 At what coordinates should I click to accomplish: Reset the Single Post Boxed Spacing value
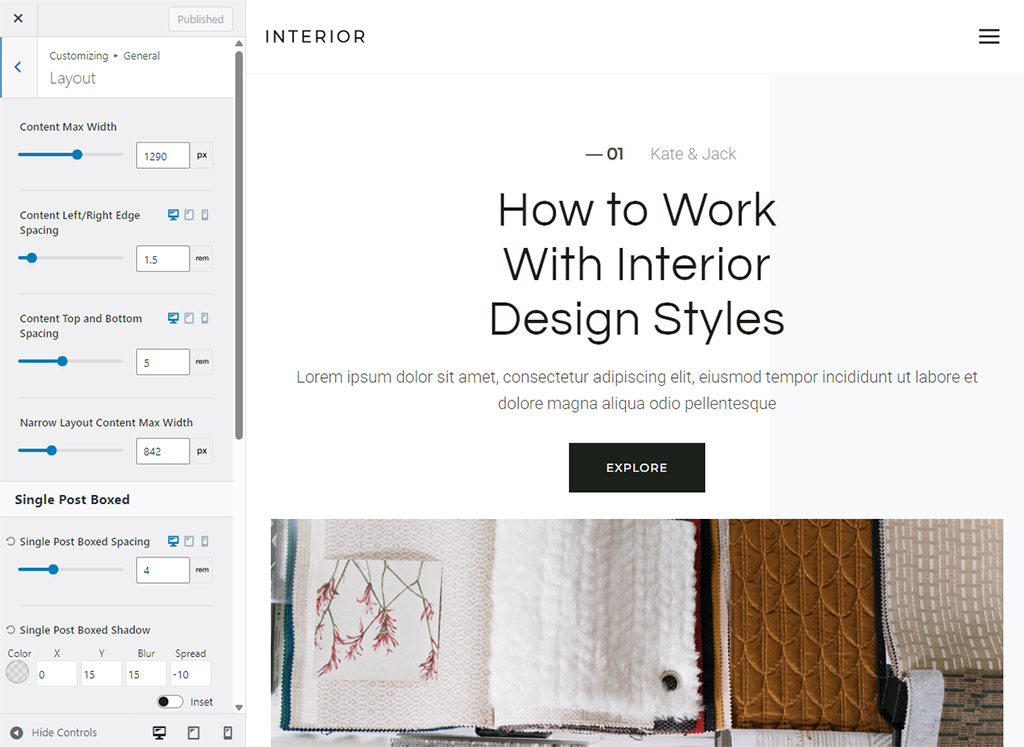point(10,542)
